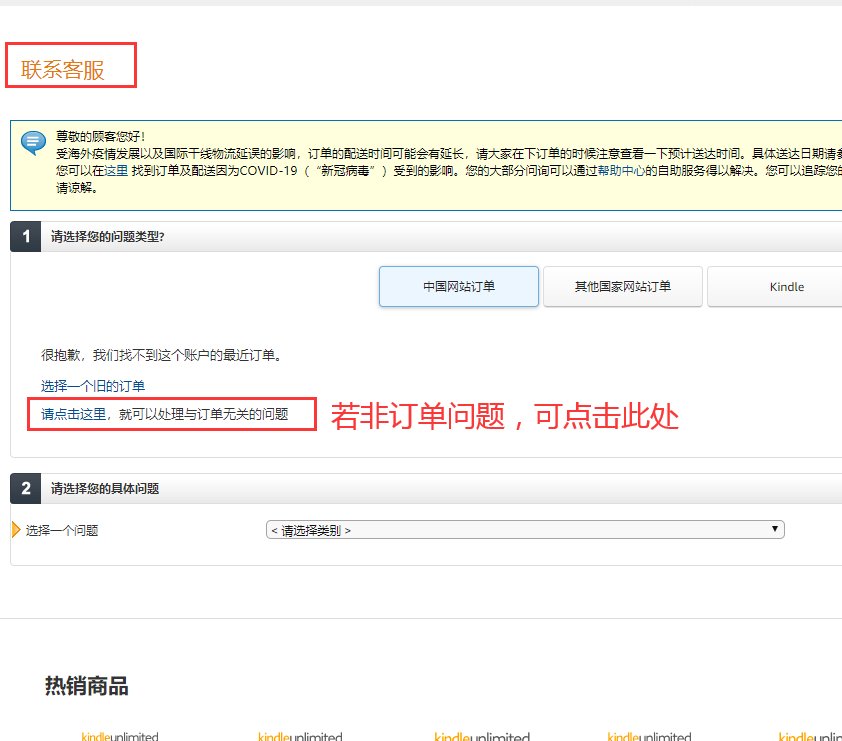Screen dimensions: 842x741
Task: Click the 选择一个问题 label
Action: [62, 531]
